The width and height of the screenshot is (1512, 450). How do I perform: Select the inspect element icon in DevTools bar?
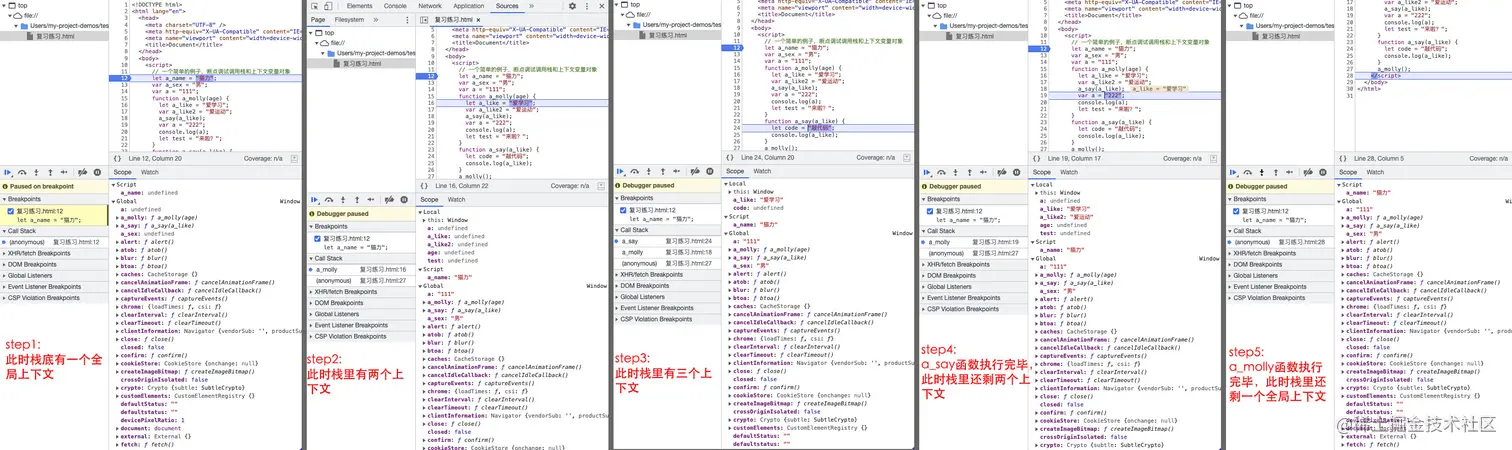315,6
